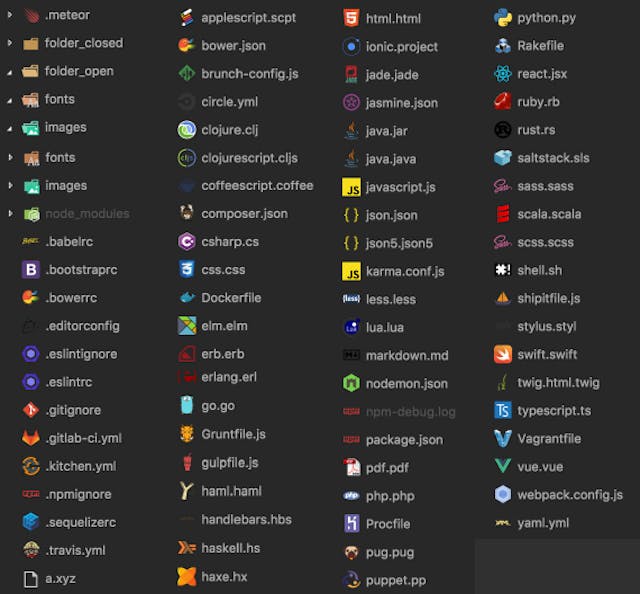
Task: Click the Docker whale icon for Dockerfile
Action: pos(187,298)
